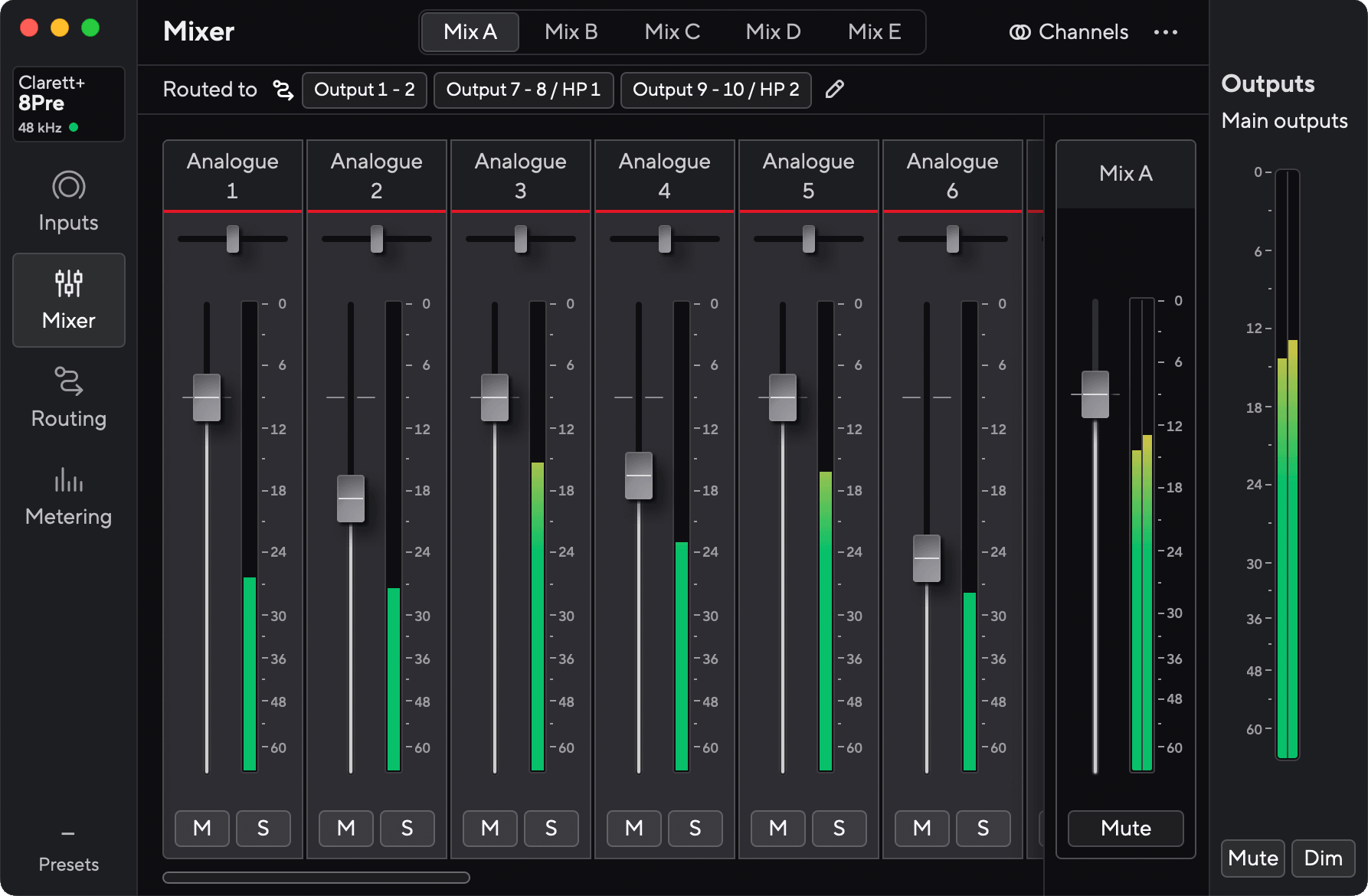Screen dimensions: 1368x896
Task: Mute Analogue 3 channel
Action: point(490,829)
